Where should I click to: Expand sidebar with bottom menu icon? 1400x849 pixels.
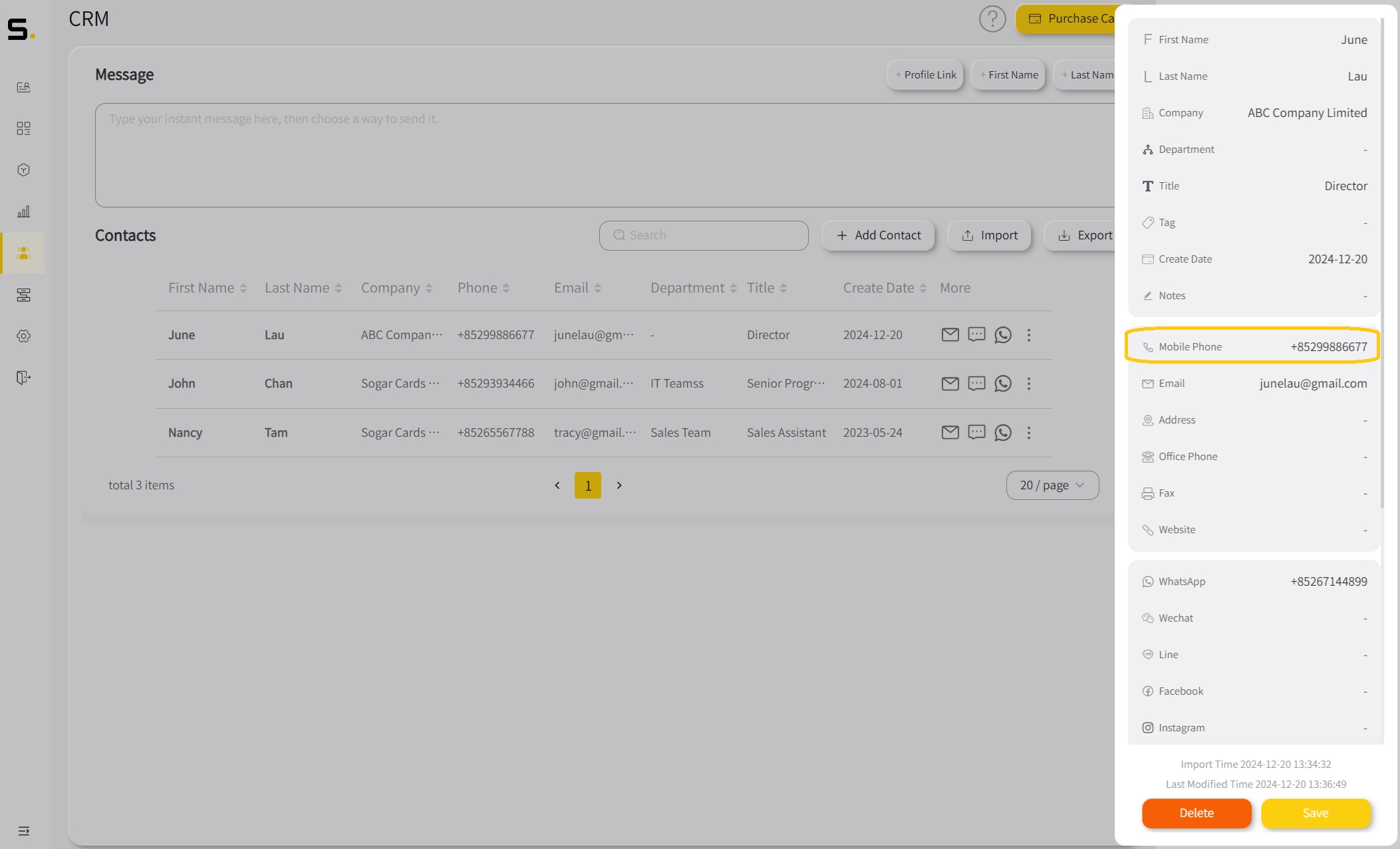pyautogui.click(x=24, y=830)
